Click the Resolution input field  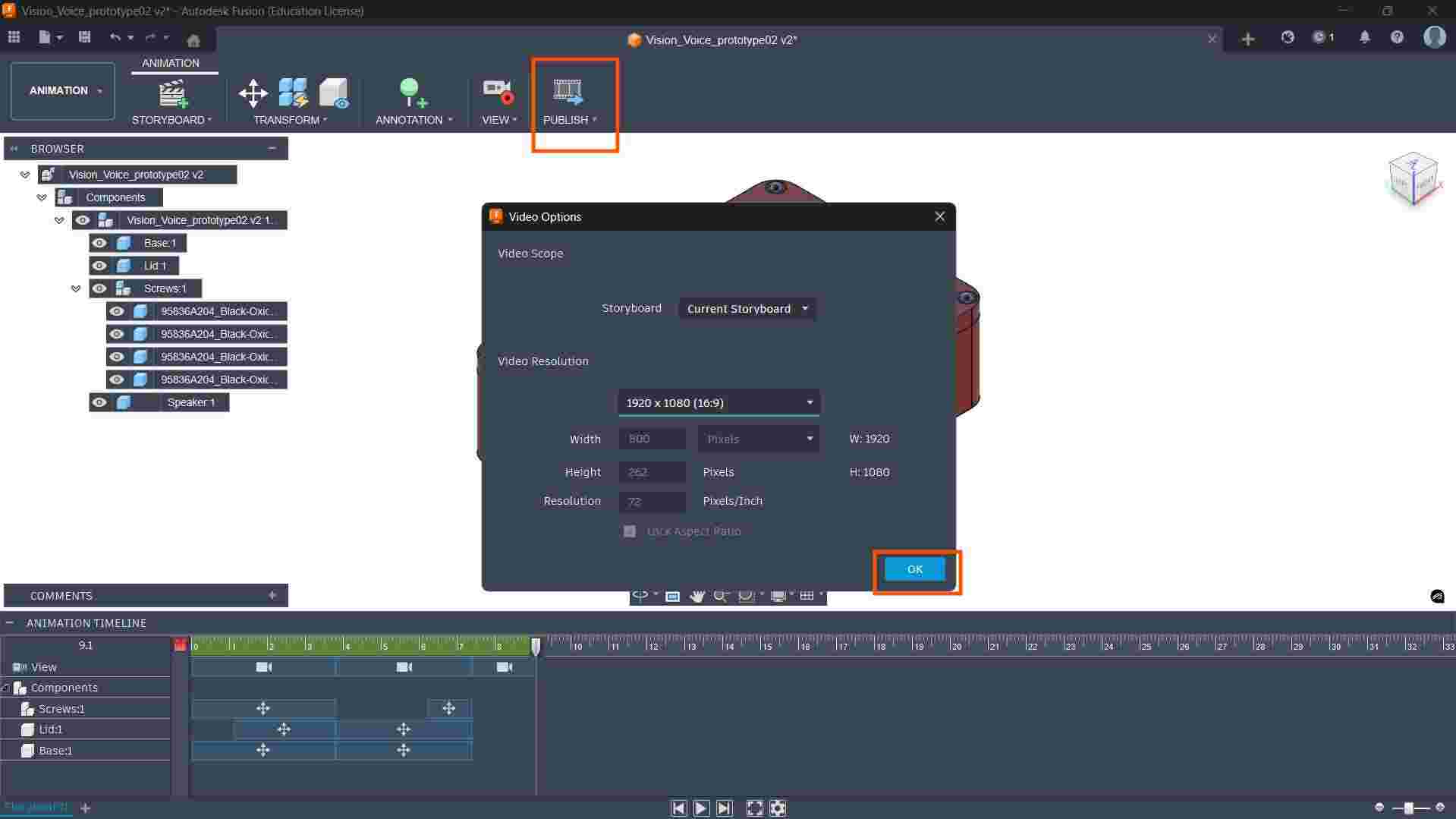click(x=653, y=502)
